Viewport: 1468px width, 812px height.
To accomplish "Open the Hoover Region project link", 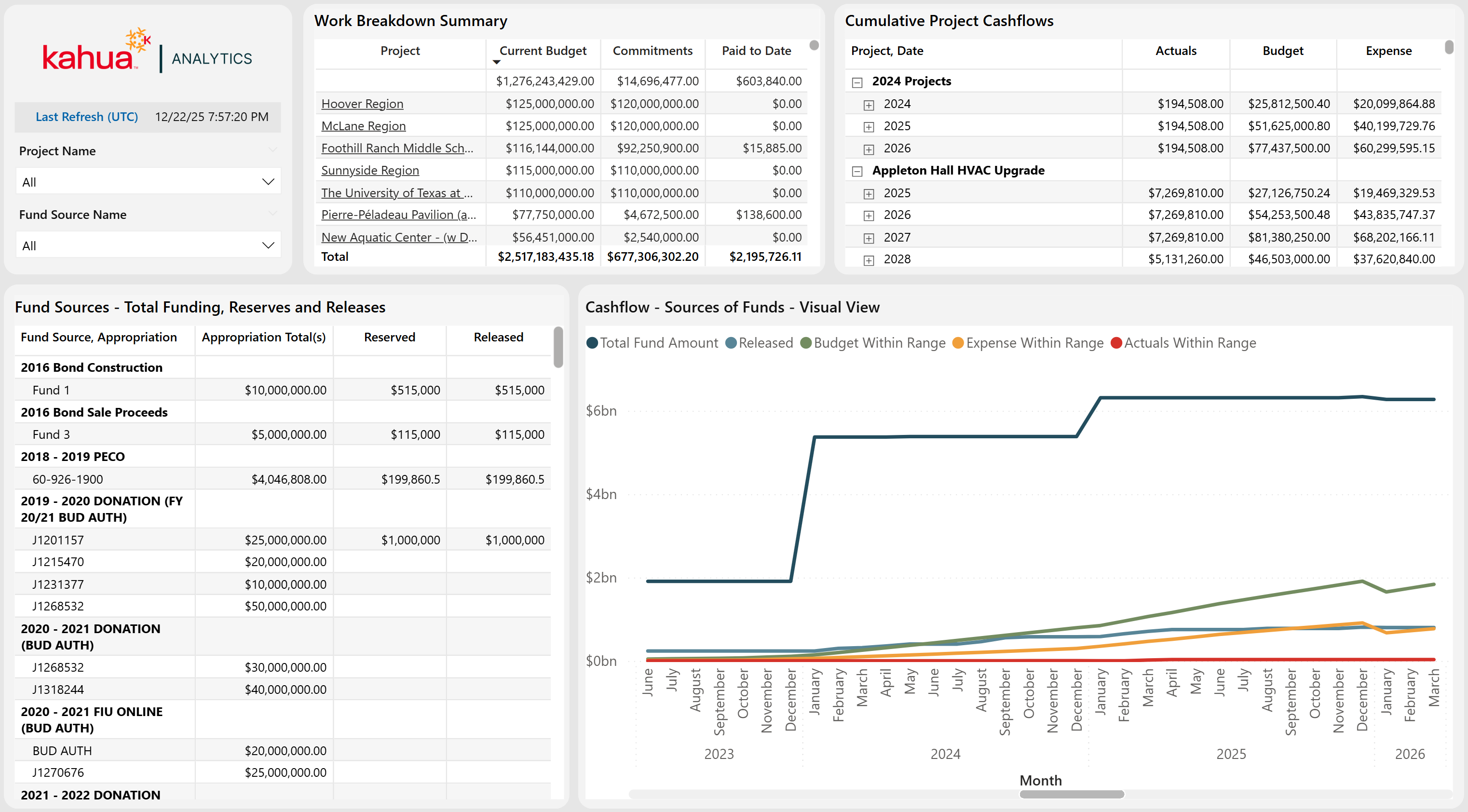I will tap(362, 104).
